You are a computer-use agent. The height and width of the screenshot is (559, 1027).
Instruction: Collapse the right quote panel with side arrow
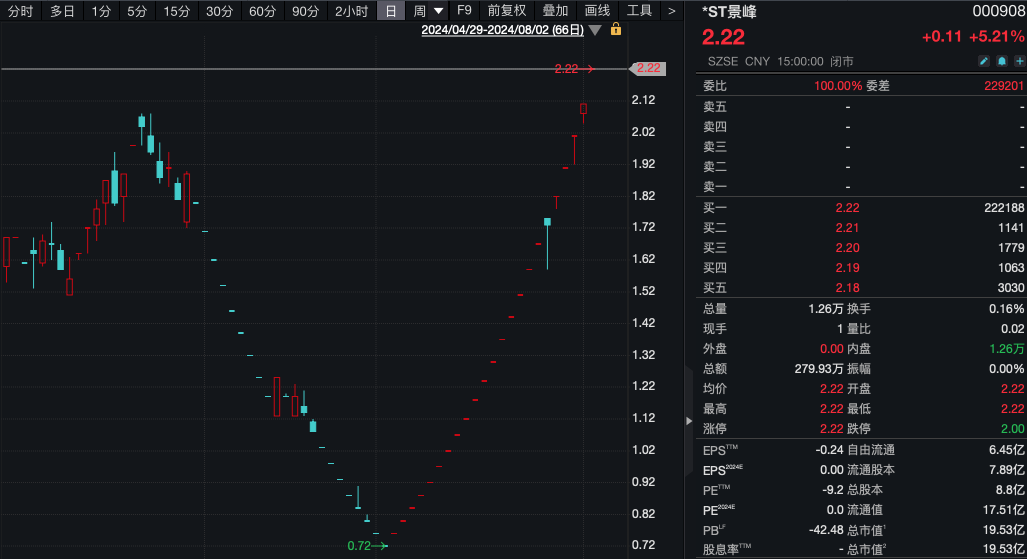tap(688, 421)
